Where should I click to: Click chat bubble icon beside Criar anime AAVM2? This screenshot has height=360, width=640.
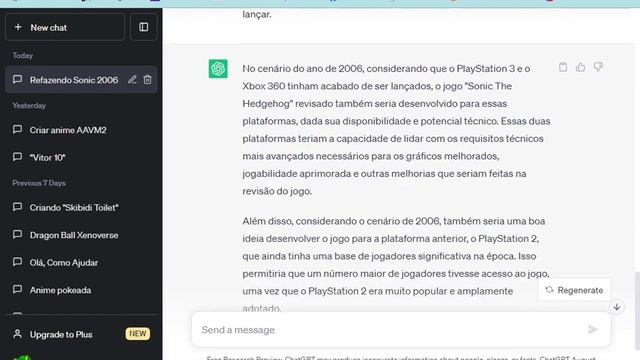18,129
